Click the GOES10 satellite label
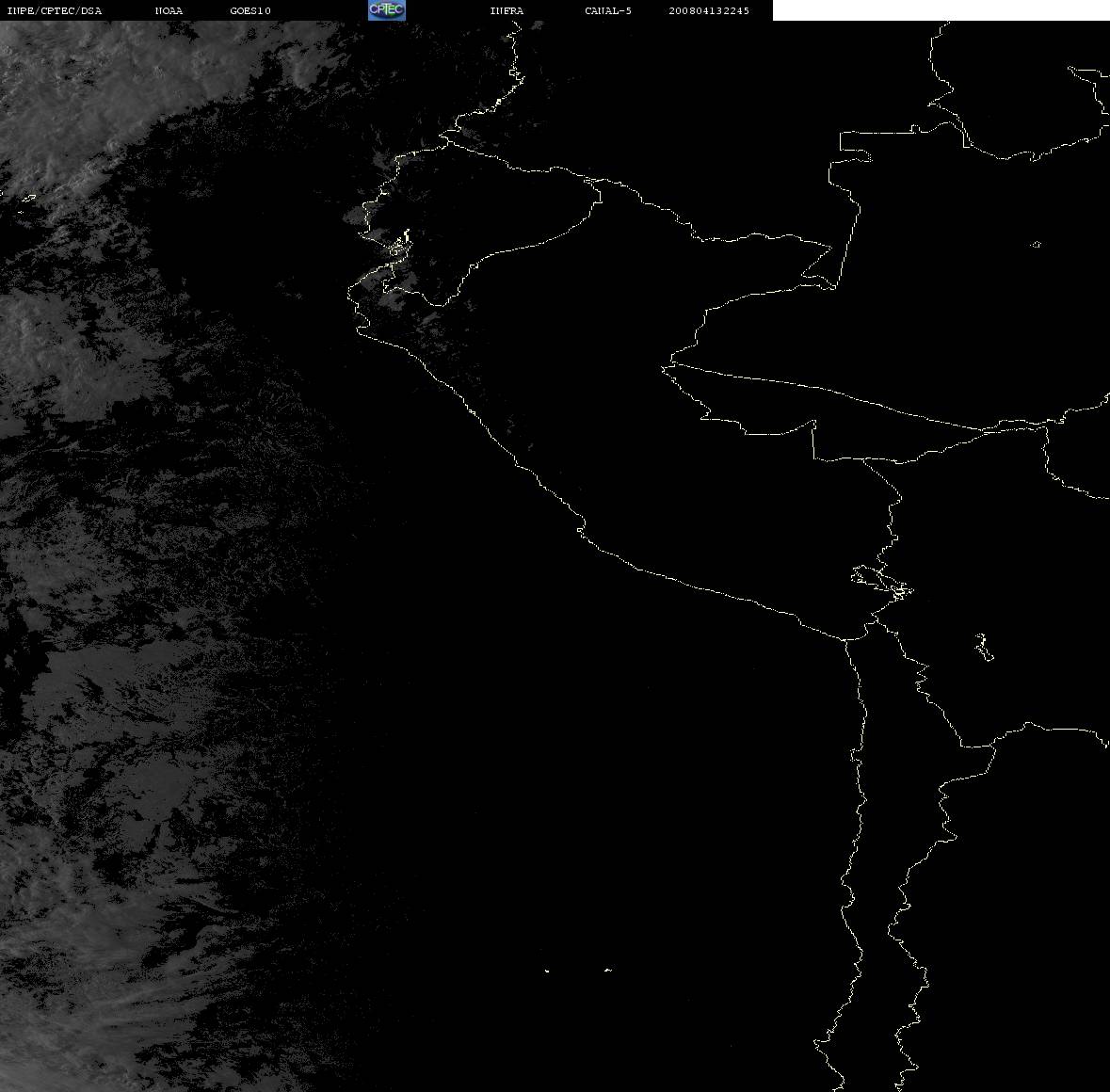The image size is (1110, 1092). tap(250, 10)
